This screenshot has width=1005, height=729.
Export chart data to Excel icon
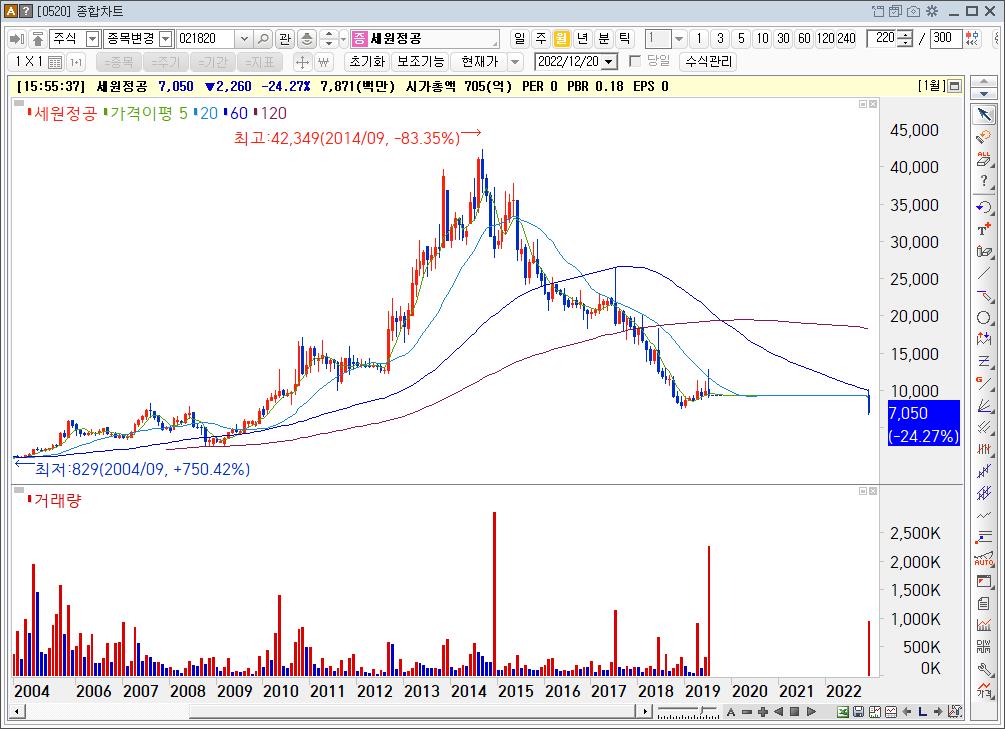842,712
